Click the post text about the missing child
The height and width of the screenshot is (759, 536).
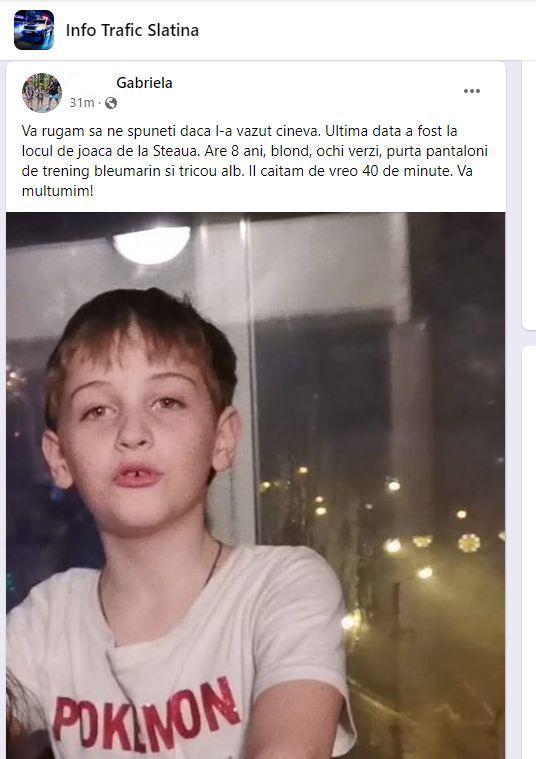click(255, 161)
